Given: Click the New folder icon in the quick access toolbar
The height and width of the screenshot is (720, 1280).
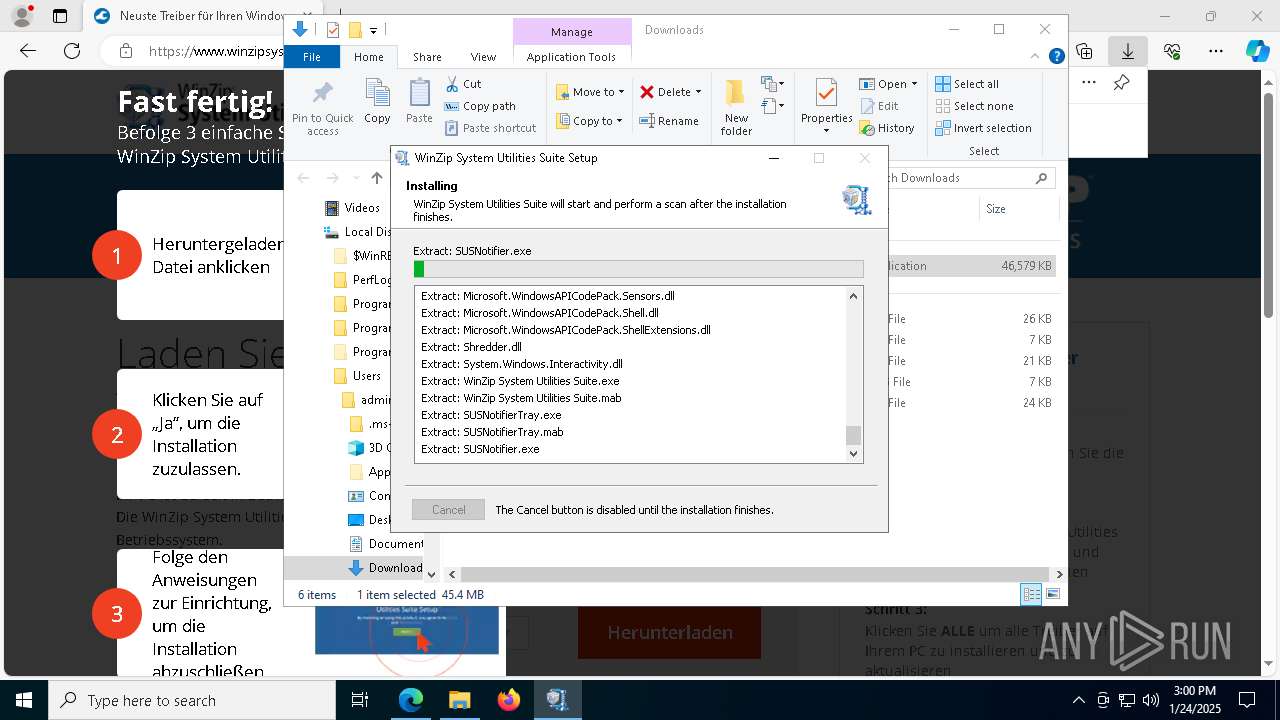Looking at the screenshot, I should click(x=354, y=30).
